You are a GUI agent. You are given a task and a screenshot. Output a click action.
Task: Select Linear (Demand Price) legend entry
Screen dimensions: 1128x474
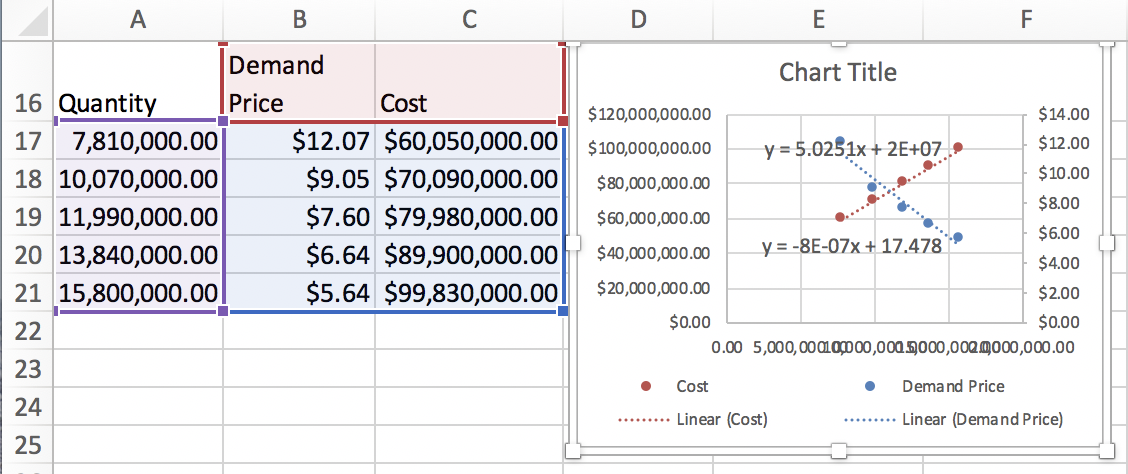coord(981,420)
